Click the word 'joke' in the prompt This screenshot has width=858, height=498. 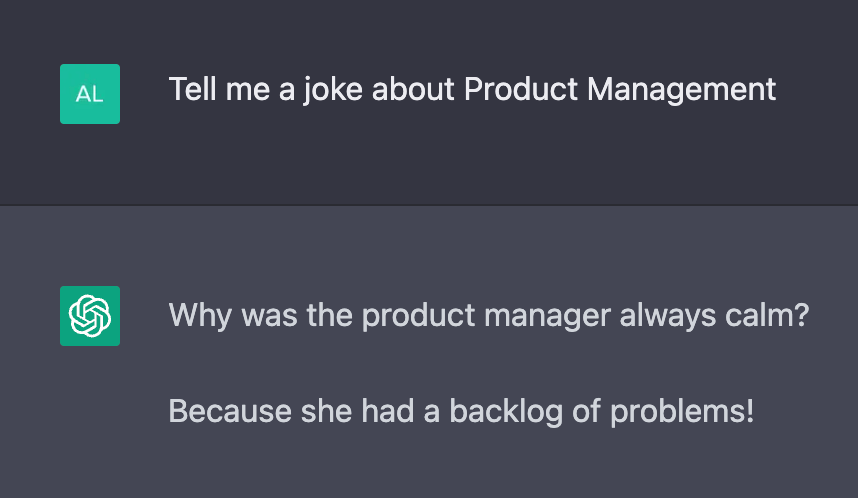[333, 90]
